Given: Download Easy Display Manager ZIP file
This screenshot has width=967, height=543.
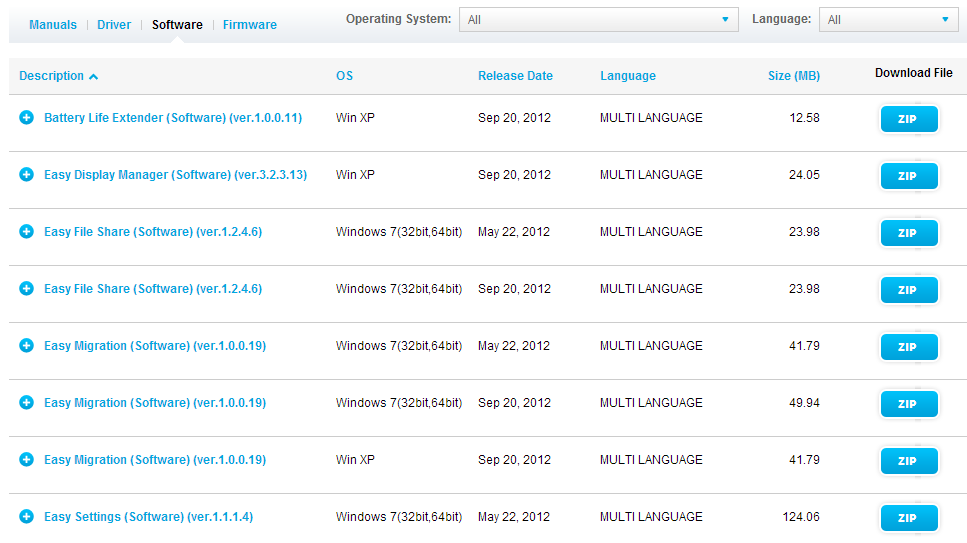Looking at the screenshot, I should pyautogui.click(x=908, y=176).
